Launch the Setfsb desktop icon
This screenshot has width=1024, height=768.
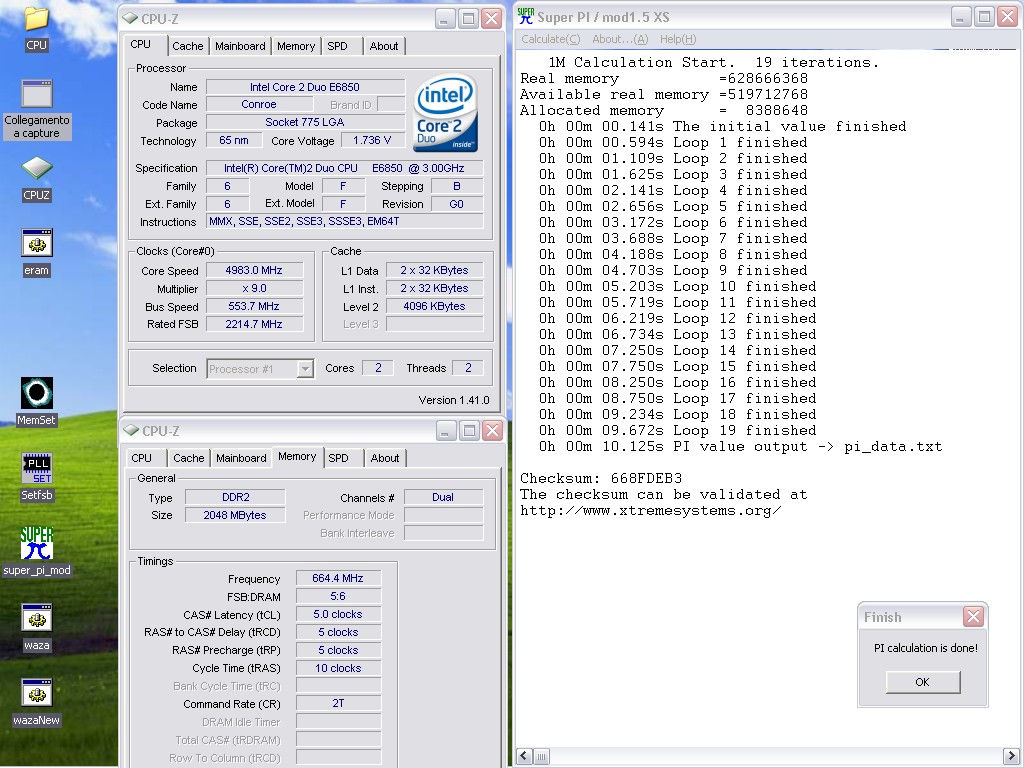pyautogui.click(x=37, y=468)
